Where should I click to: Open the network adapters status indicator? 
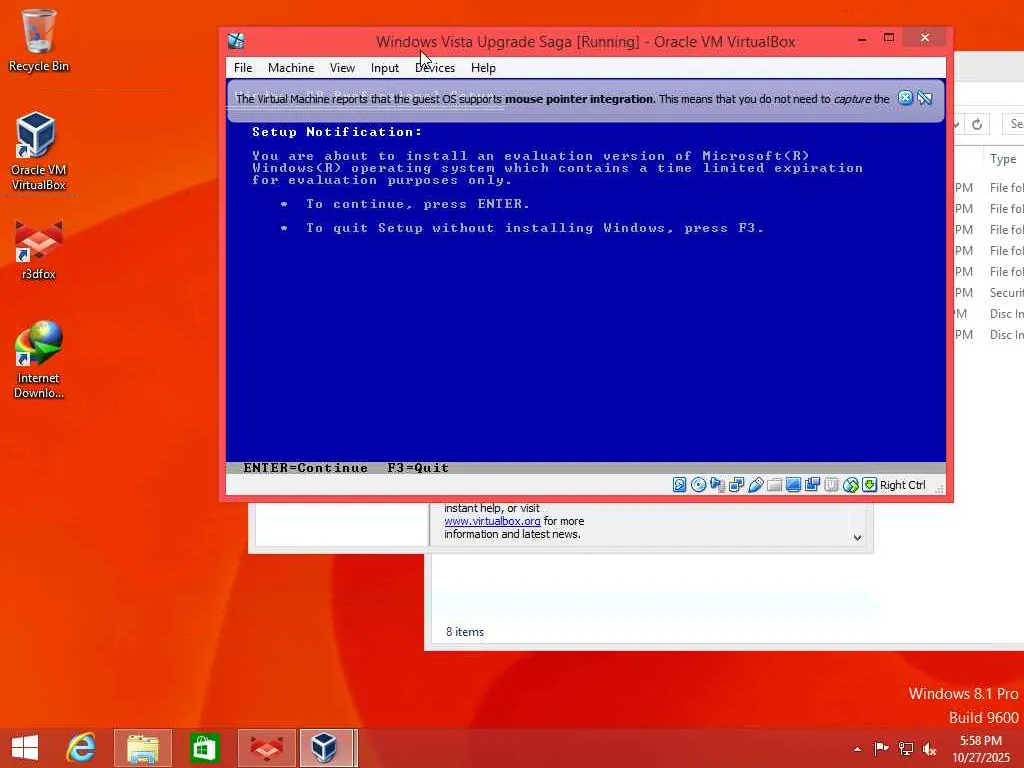coord(736,485)
